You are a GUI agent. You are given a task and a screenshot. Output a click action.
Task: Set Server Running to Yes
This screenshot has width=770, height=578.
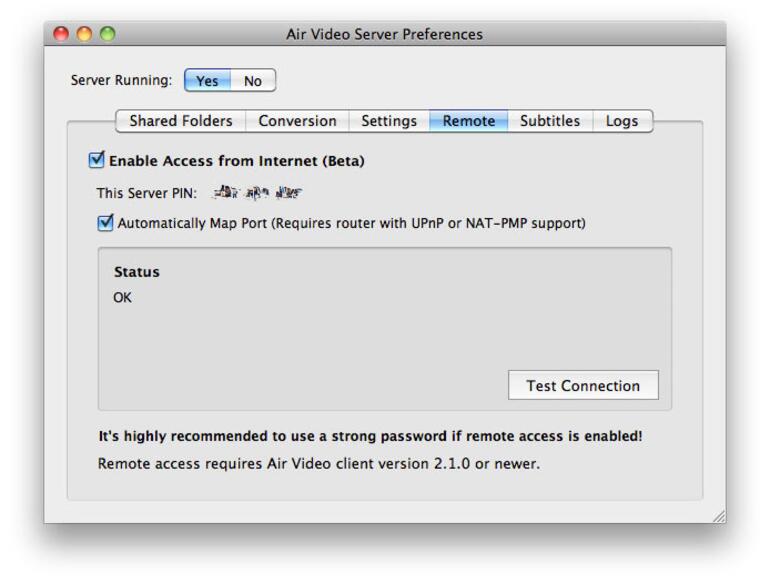click(x=207, y=81)
